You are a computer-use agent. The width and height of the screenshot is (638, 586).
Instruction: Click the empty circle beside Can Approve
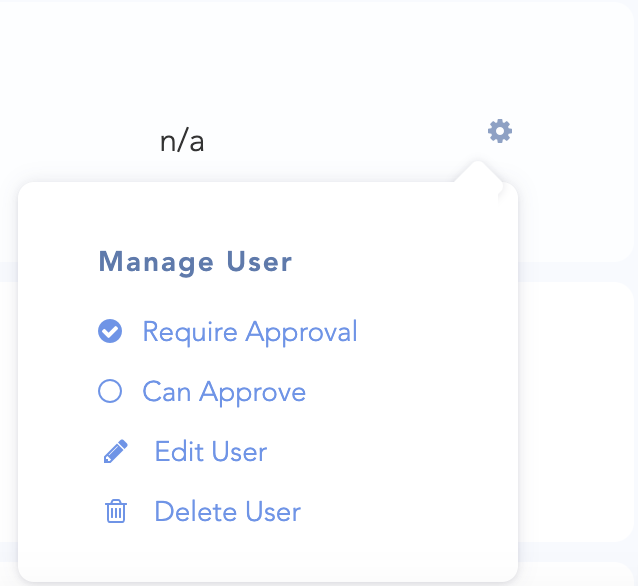(110, 391)
